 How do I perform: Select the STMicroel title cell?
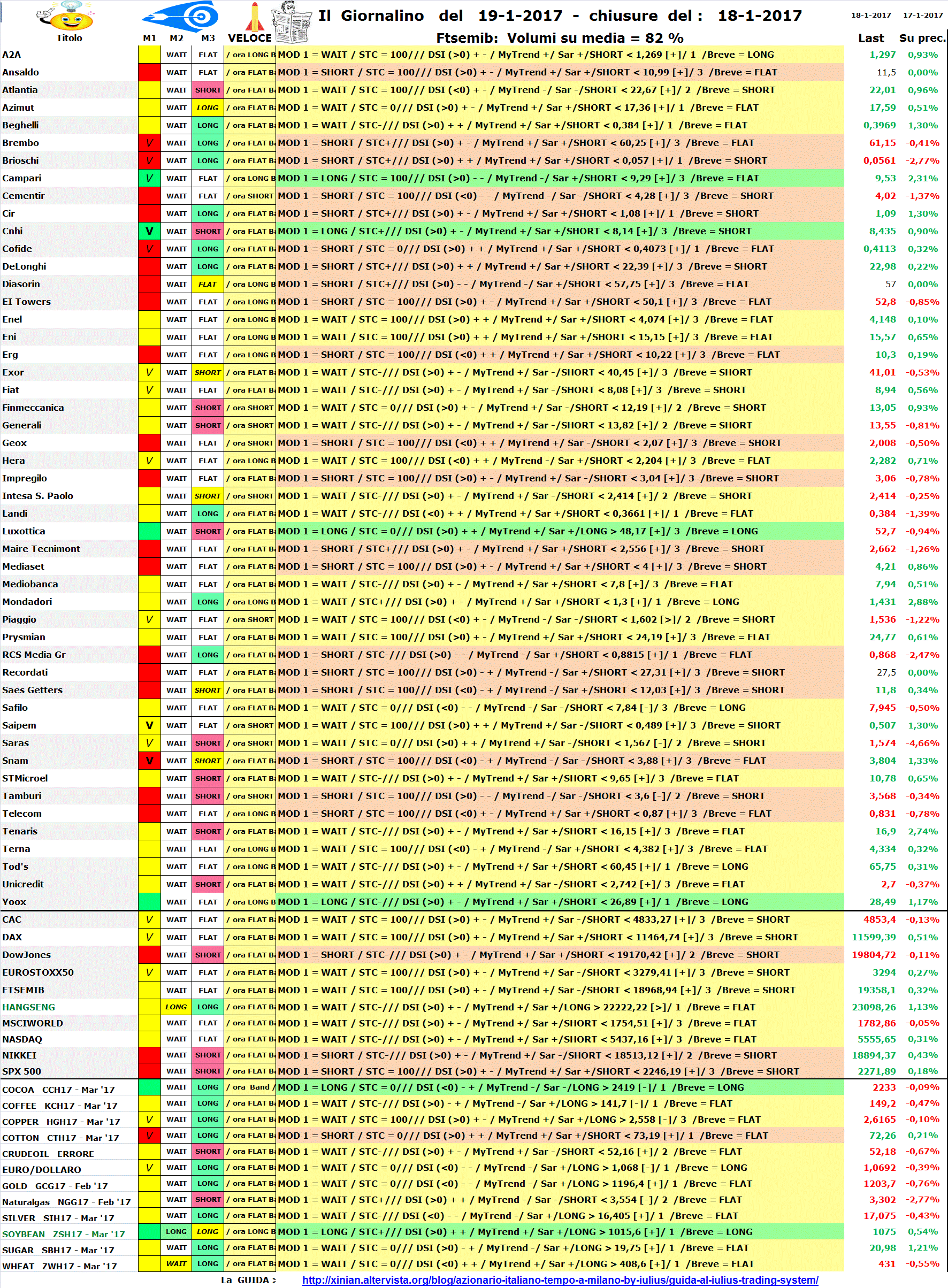point(69,778)
